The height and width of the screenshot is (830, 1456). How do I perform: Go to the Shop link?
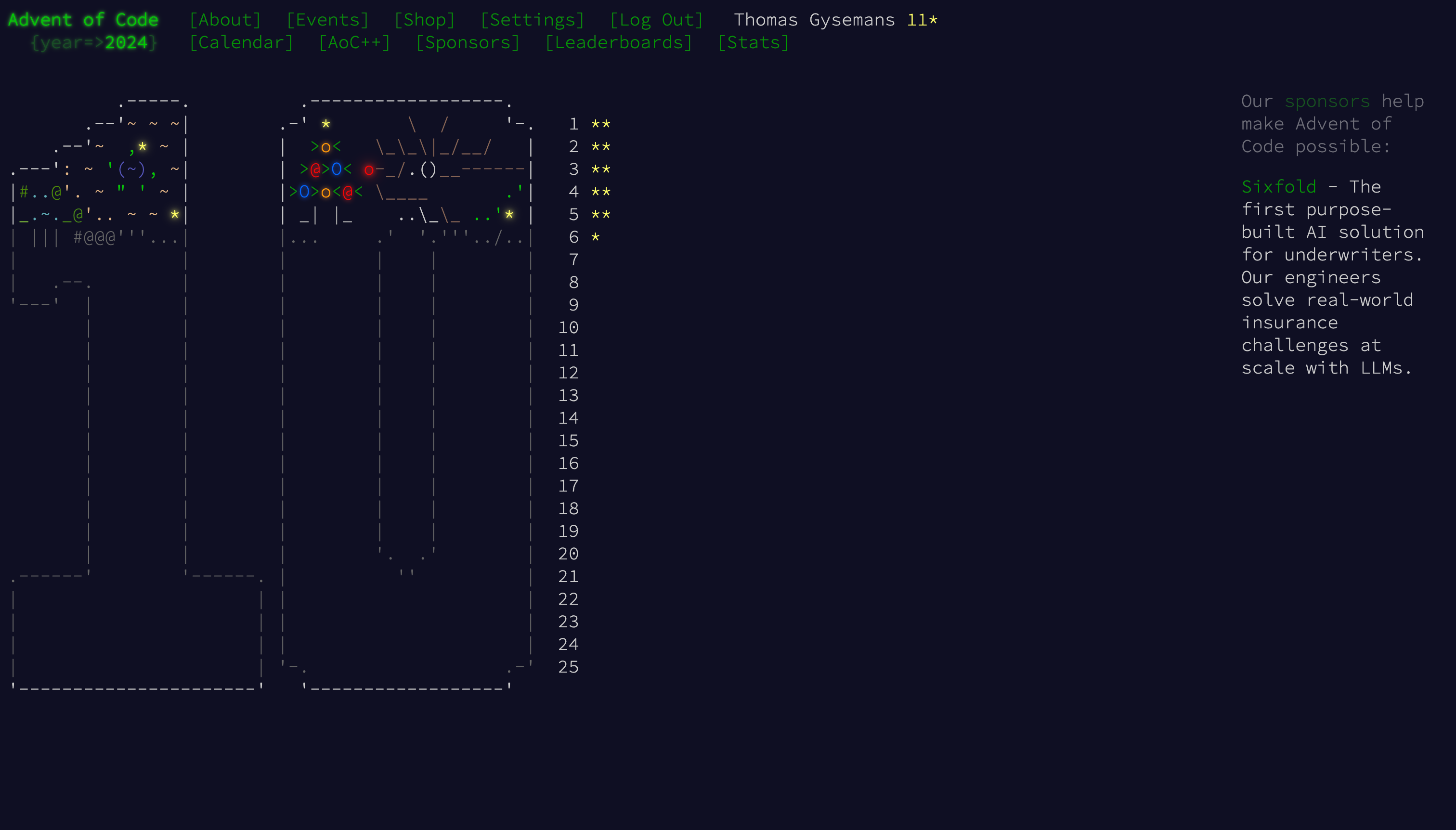[425, 20]
